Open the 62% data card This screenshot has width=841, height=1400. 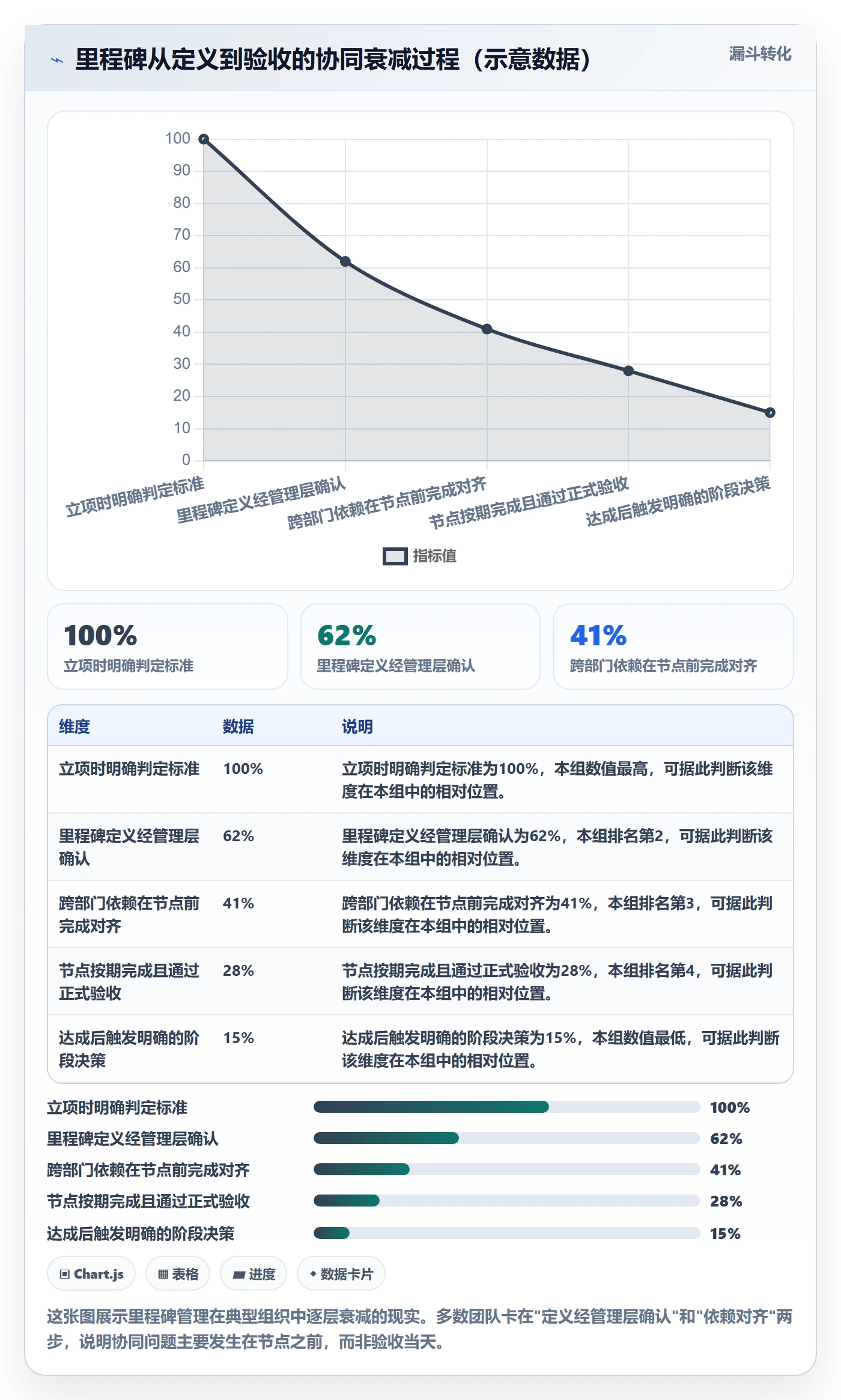pos(421,647)
